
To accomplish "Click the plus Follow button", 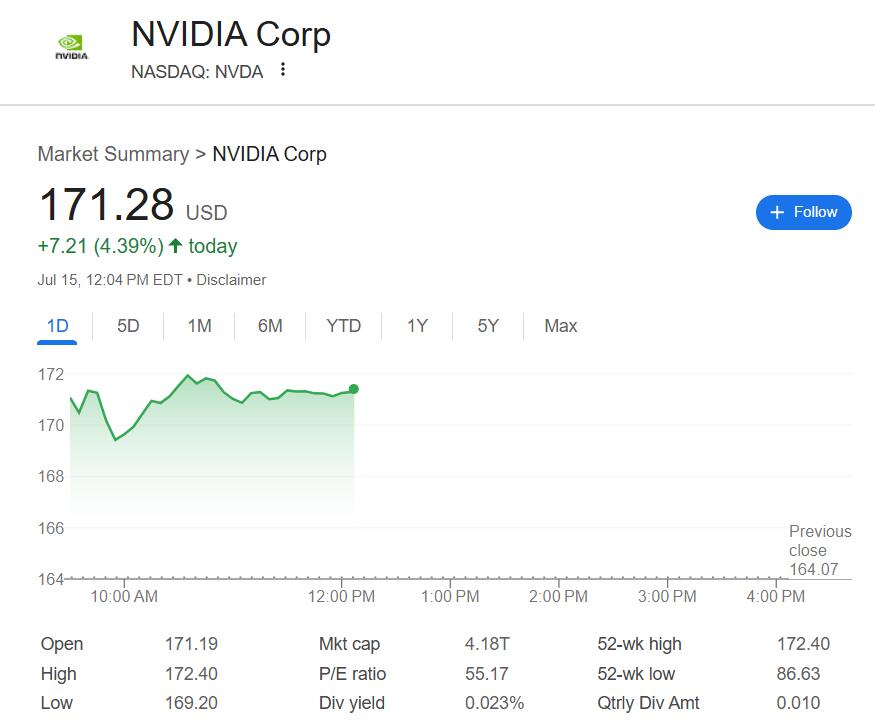I will (x=804, y=212).
